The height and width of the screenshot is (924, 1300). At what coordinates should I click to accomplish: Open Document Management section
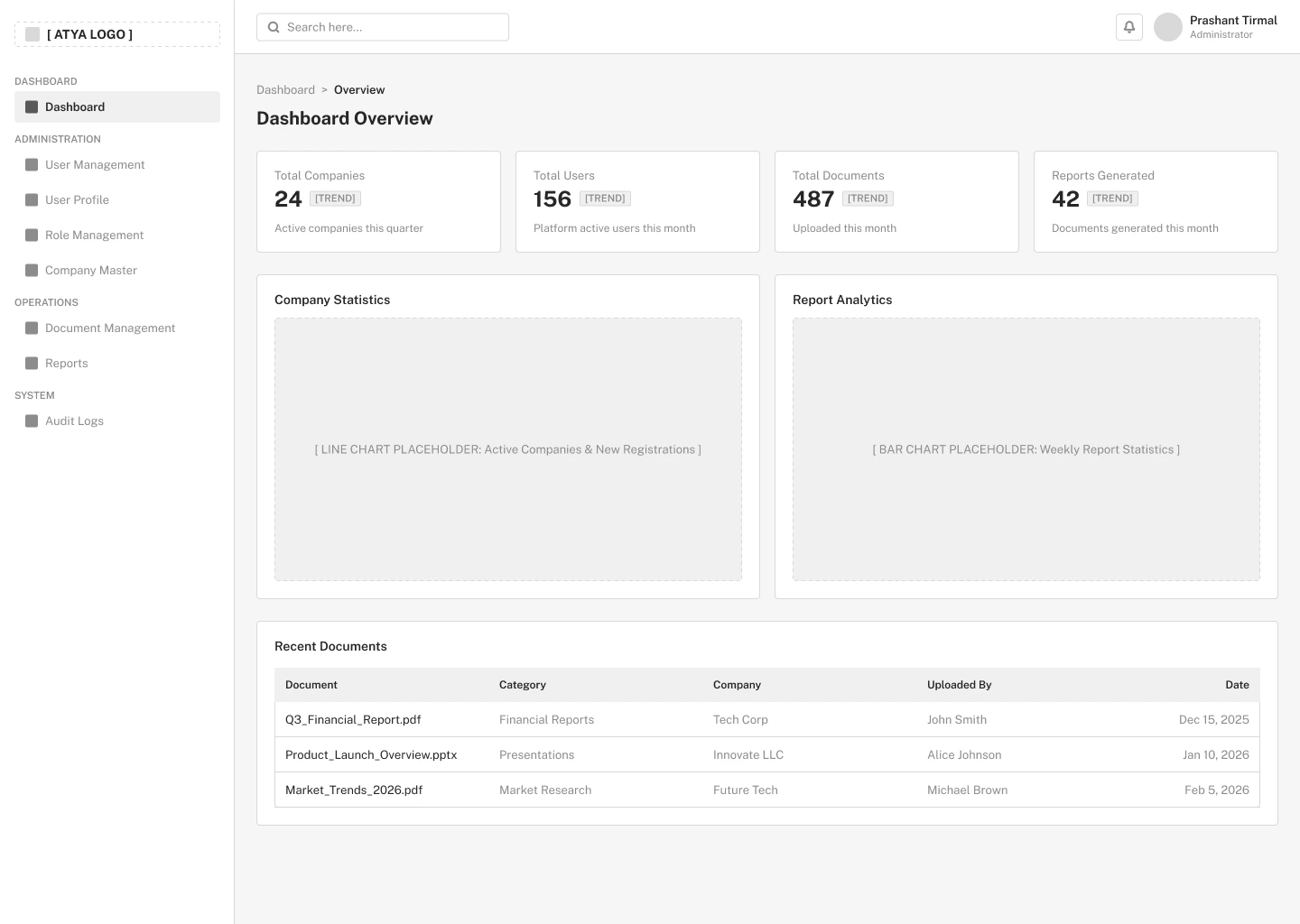117,328
